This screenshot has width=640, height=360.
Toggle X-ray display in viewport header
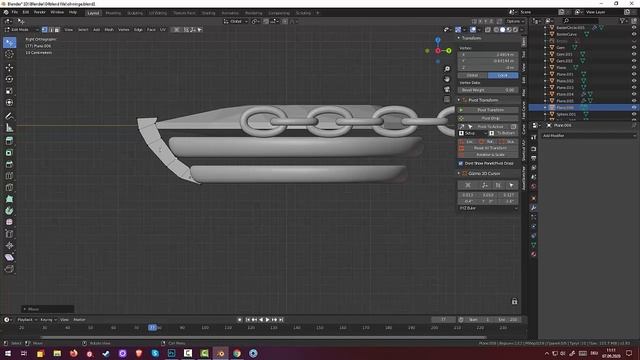(x=488, y=29)
